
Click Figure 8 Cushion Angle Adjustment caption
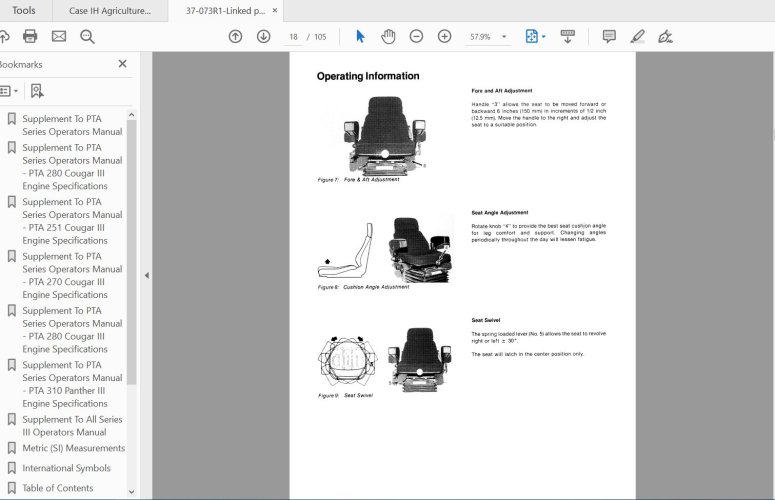(363, 287)
